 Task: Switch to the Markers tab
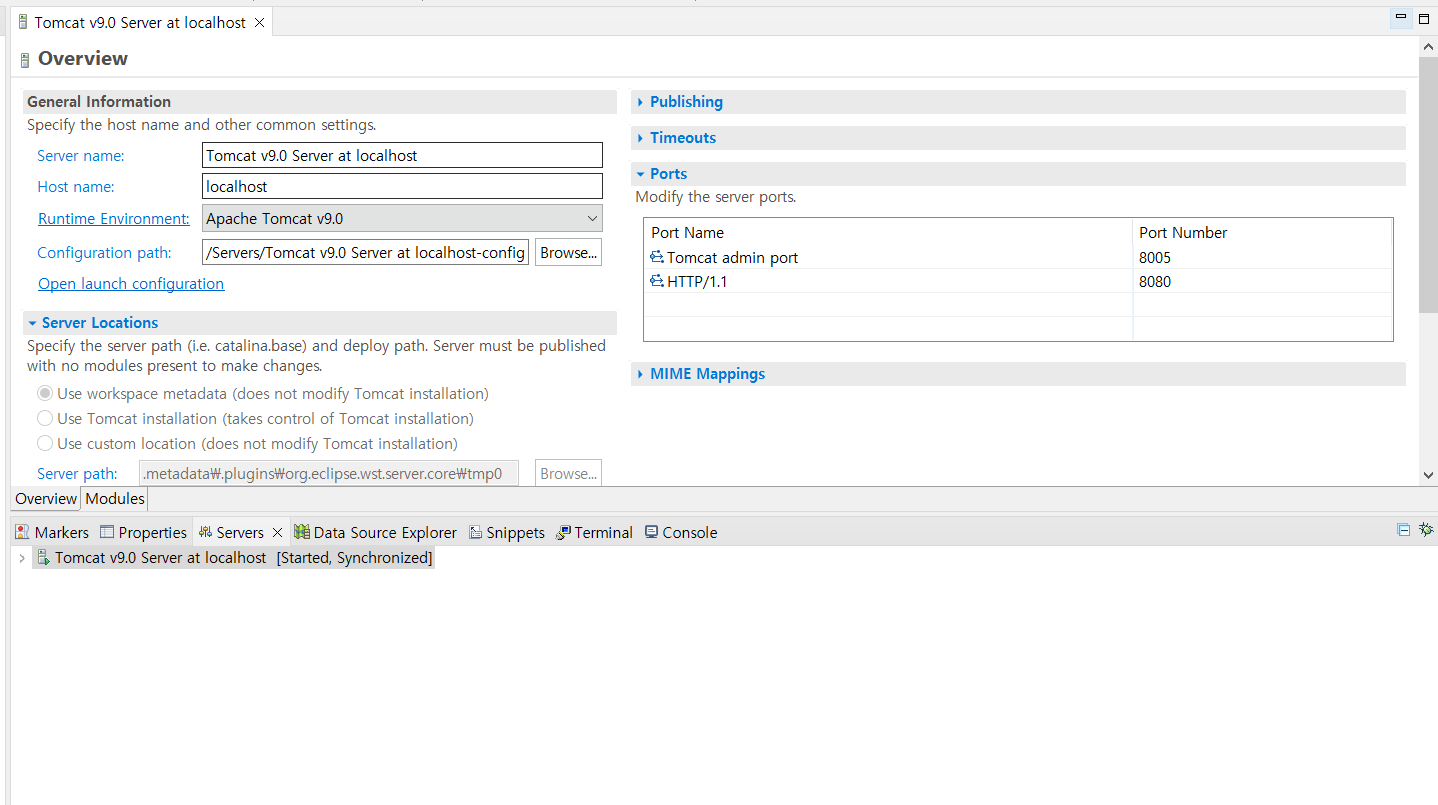(52, 532)
